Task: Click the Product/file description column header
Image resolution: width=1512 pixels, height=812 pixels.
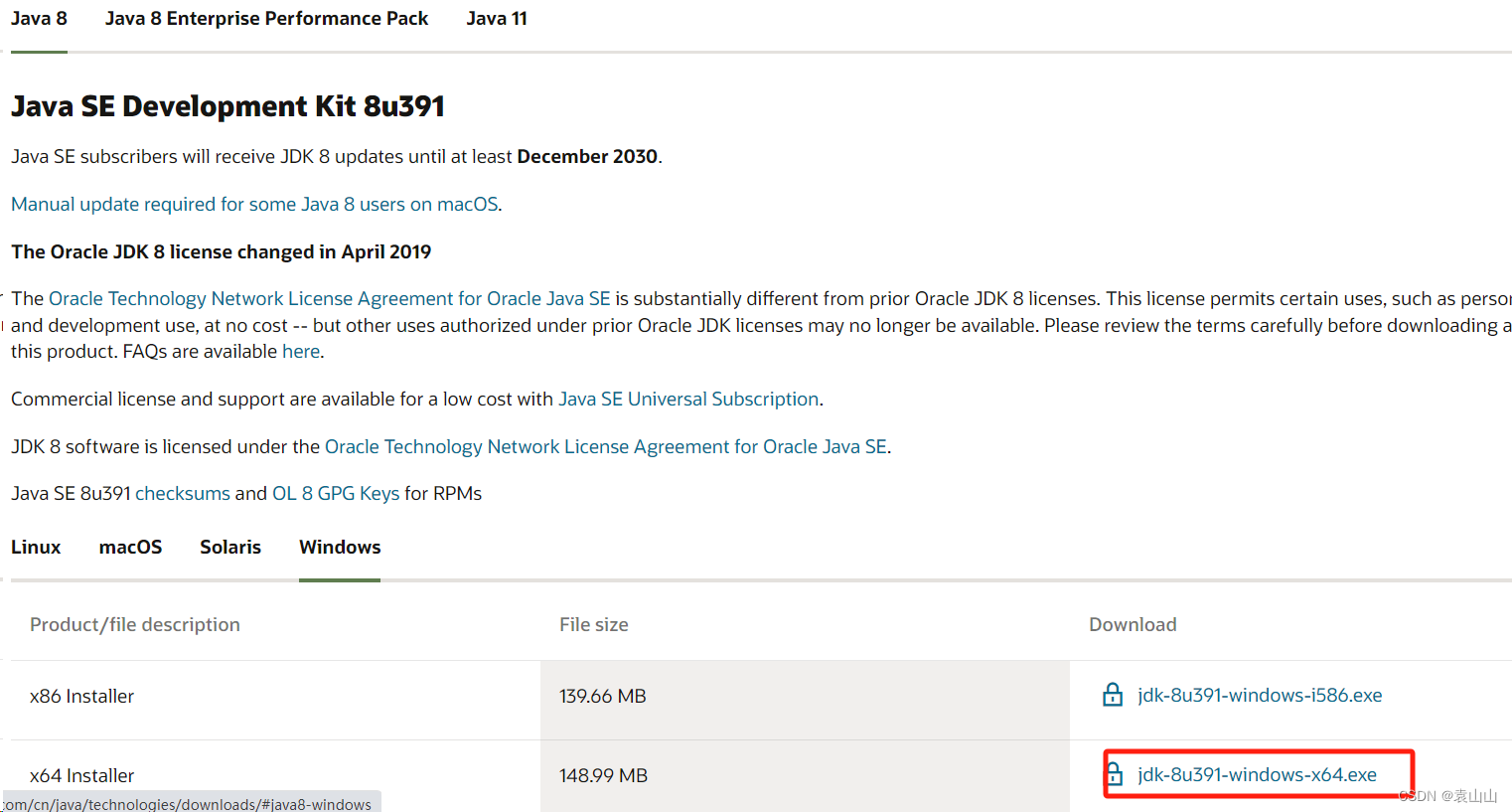Action: [x=135, y=624]
